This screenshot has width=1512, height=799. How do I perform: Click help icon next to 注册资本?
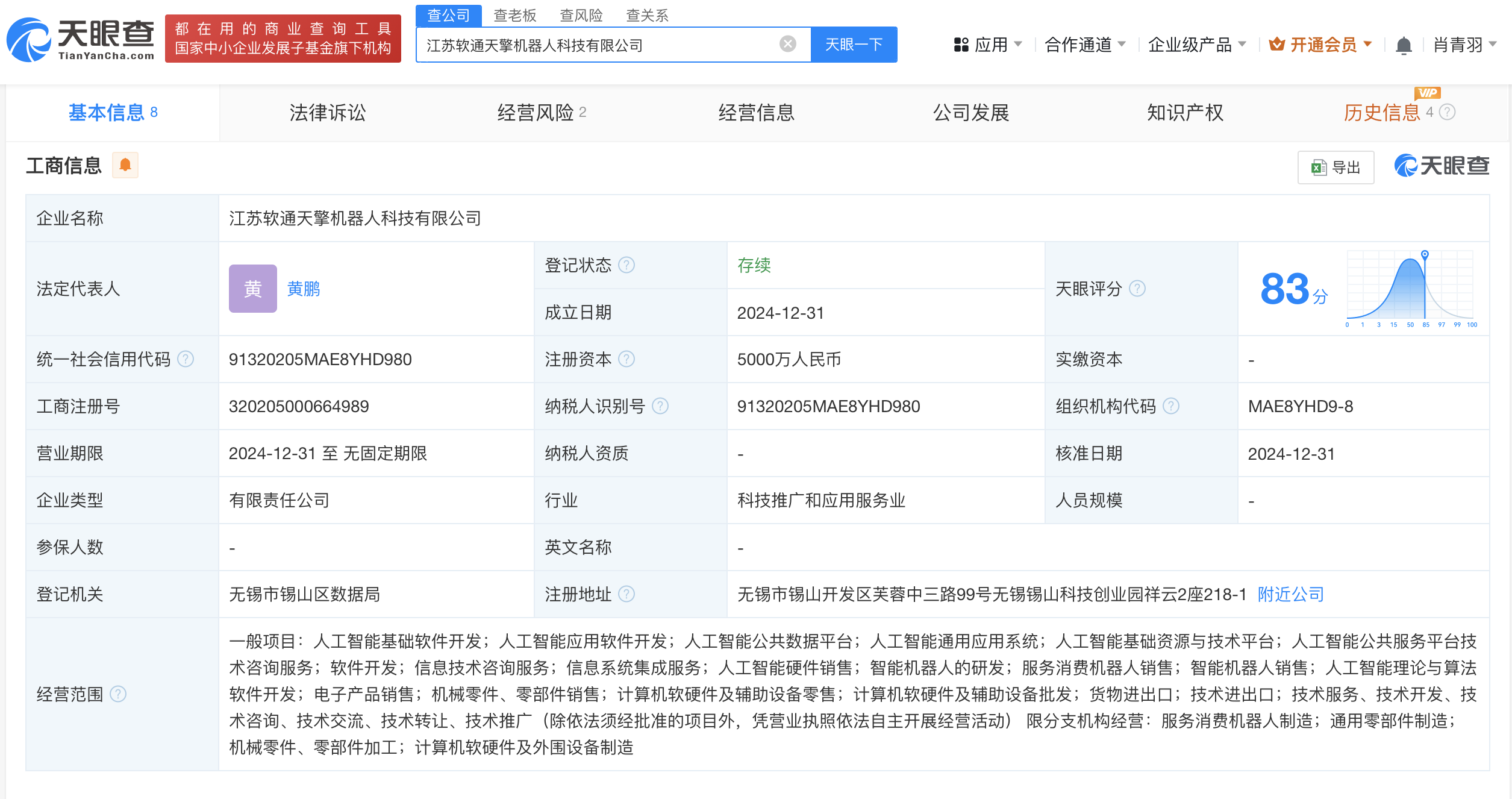coord(626,359)
